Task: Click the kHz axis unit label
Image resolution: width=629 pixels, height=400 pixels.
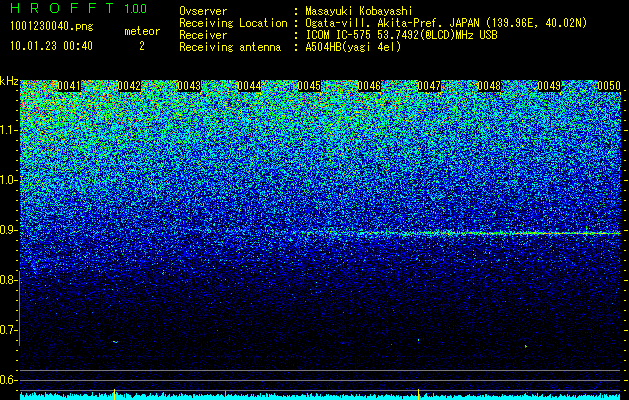Action: [9, 81]
